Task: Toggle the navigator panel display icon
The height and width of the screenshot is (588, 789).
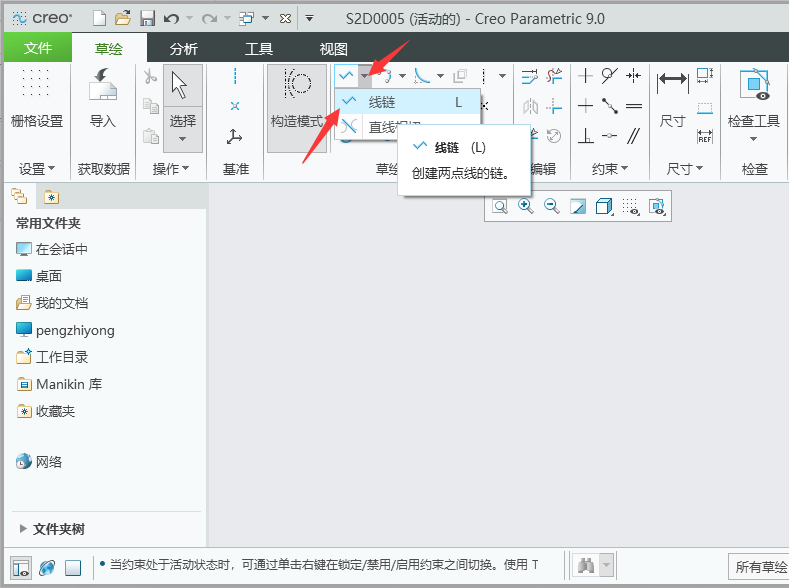Action: [21, 567]
